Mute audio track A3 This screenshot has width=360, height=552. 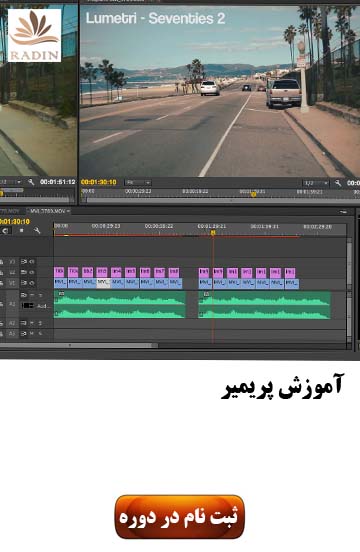pos(32,333)
